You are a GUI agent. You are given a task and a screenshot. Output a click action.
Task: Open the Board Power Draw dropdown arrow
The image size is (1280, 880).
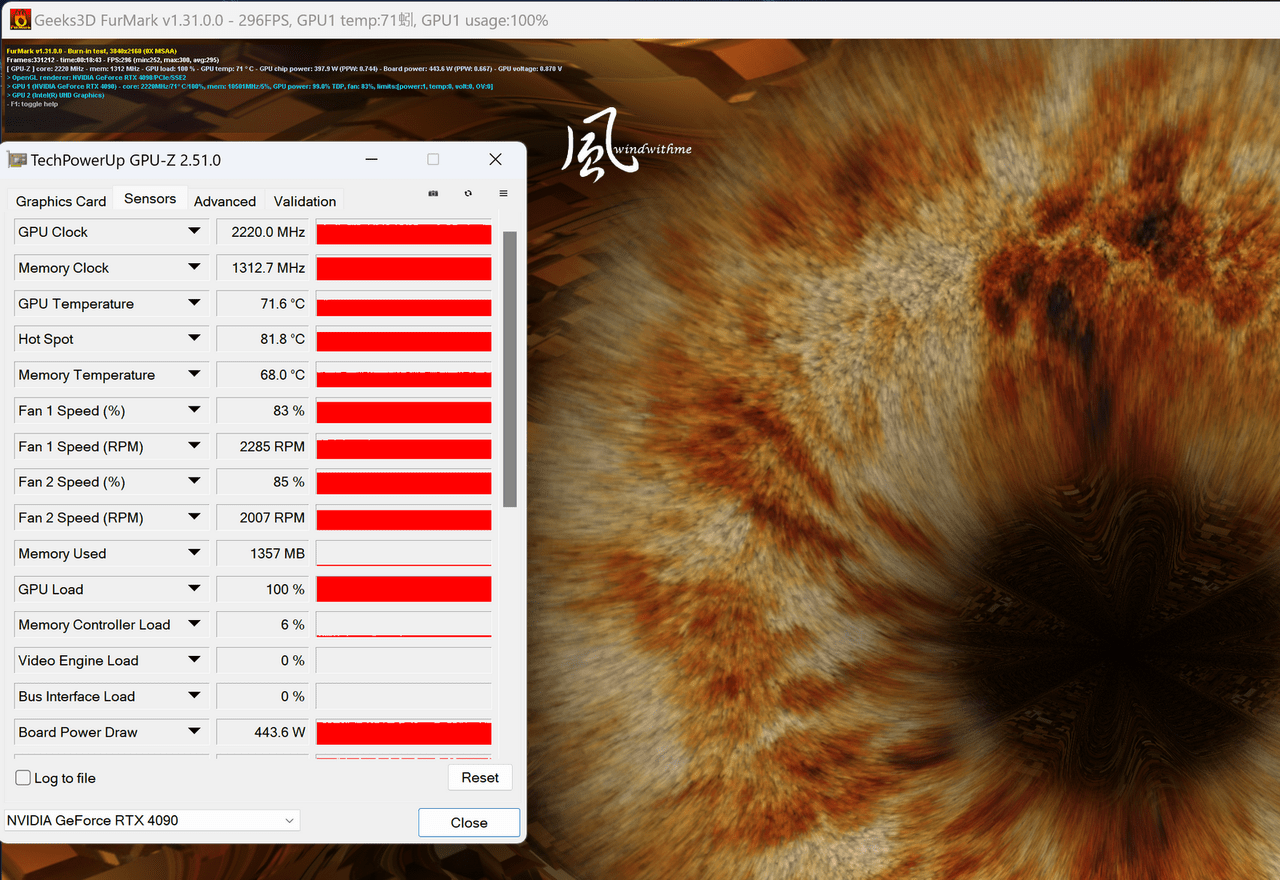(x=194, y=732)
